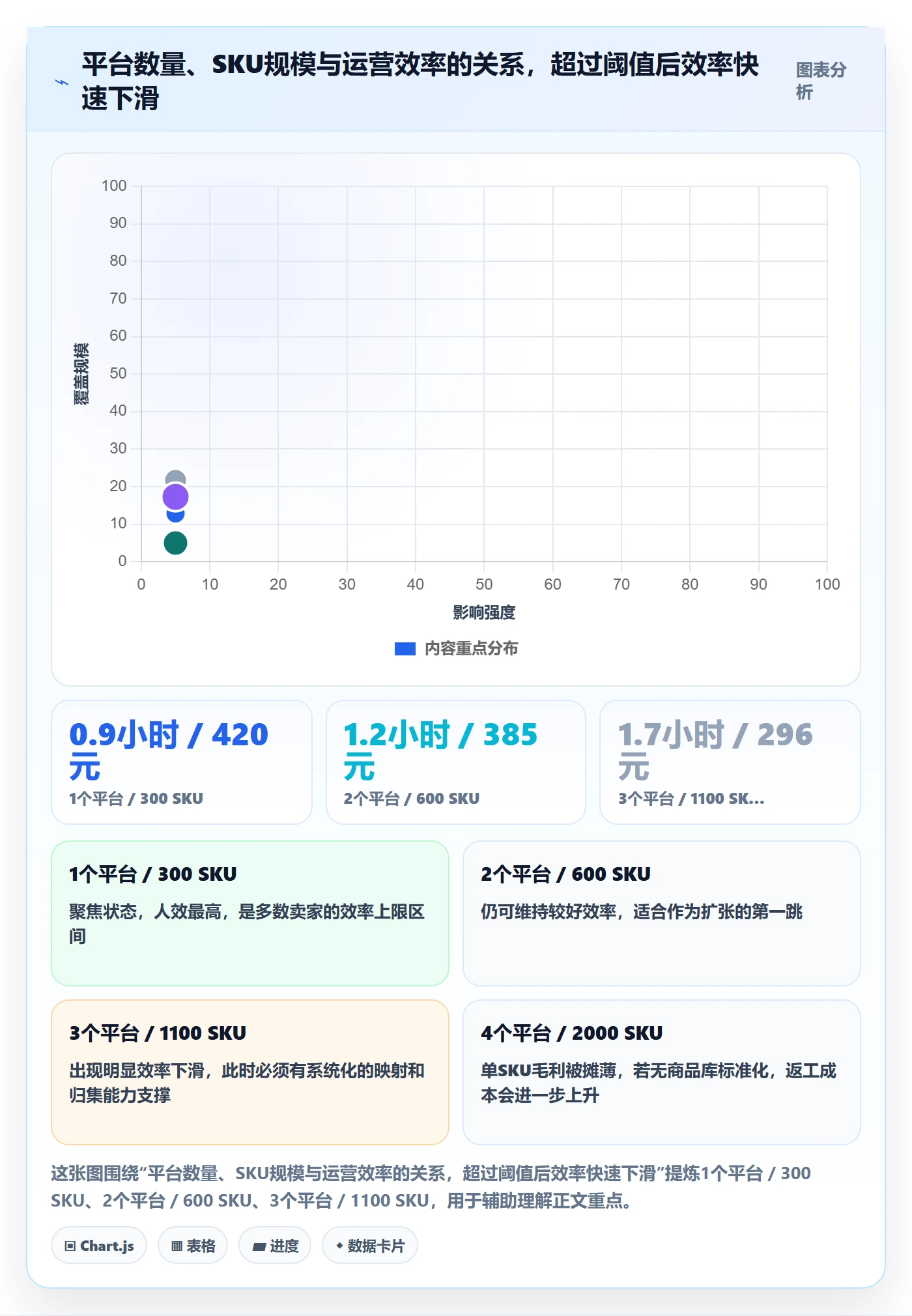This screenshot has height=1316, width=912.
Task: Click the purple data point in the chart
Action: (175, 497)
